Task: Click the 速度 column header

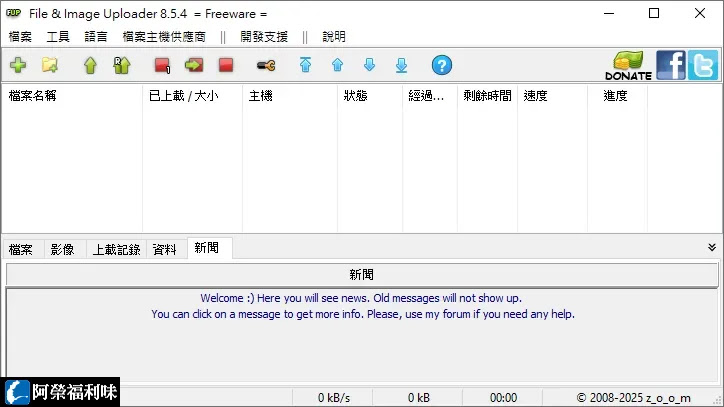Action: point(552,96)
